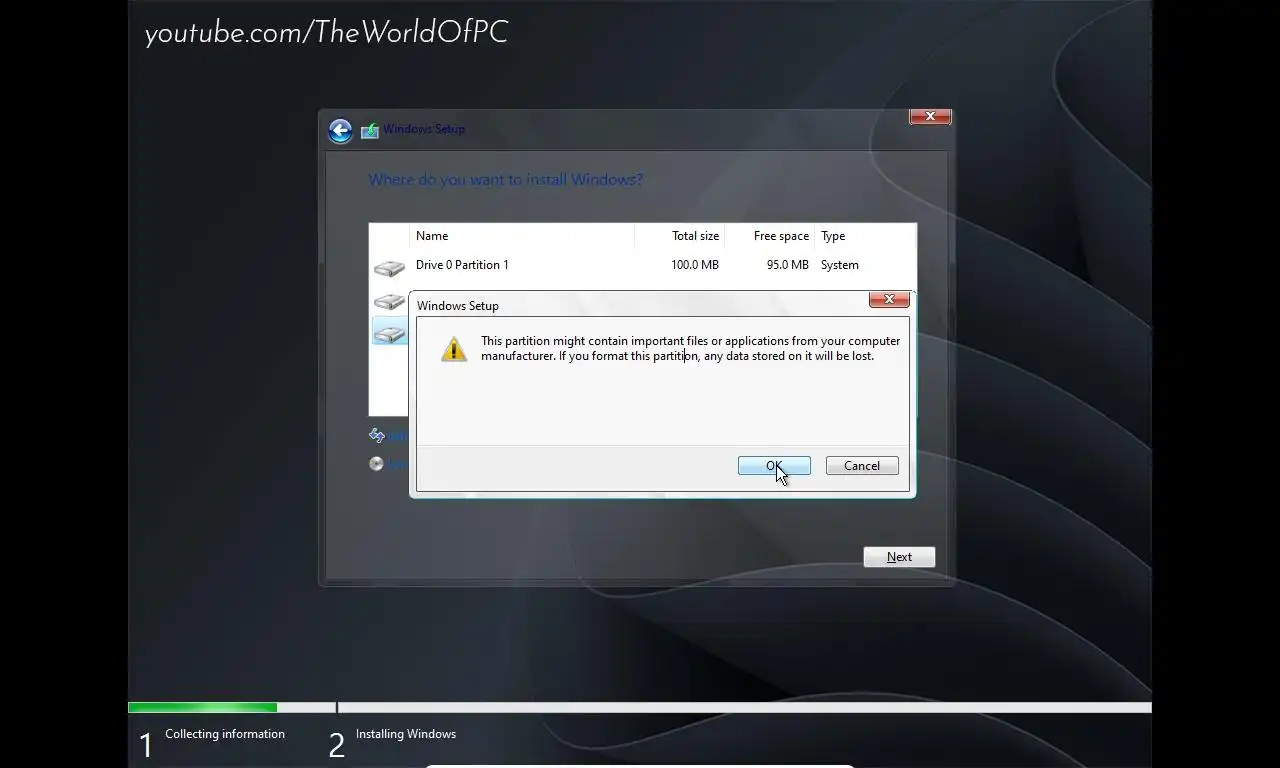Click the Next button in Windows Setup
This screenshot has height=768, width=1280.
(899, 557)
